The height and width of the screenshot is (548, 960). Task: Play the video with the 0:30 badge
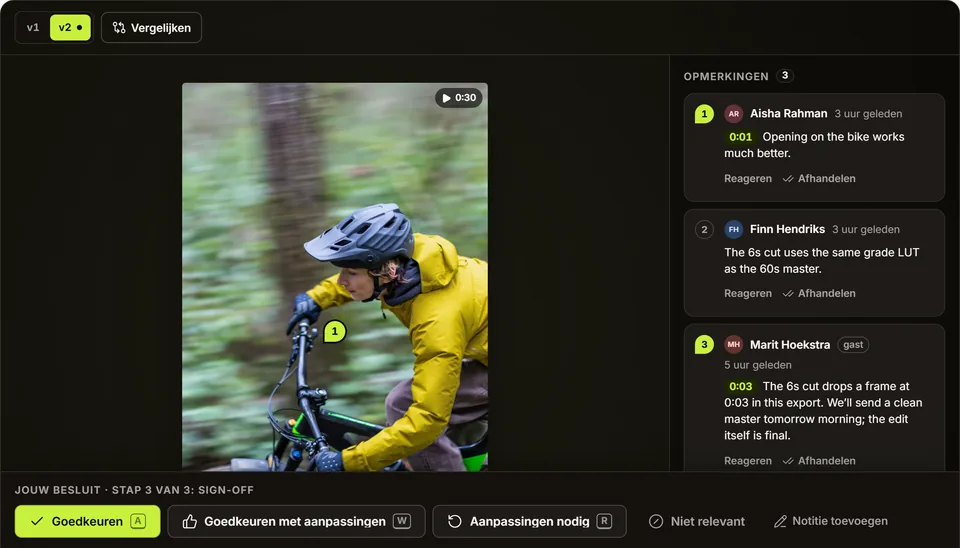459,97
